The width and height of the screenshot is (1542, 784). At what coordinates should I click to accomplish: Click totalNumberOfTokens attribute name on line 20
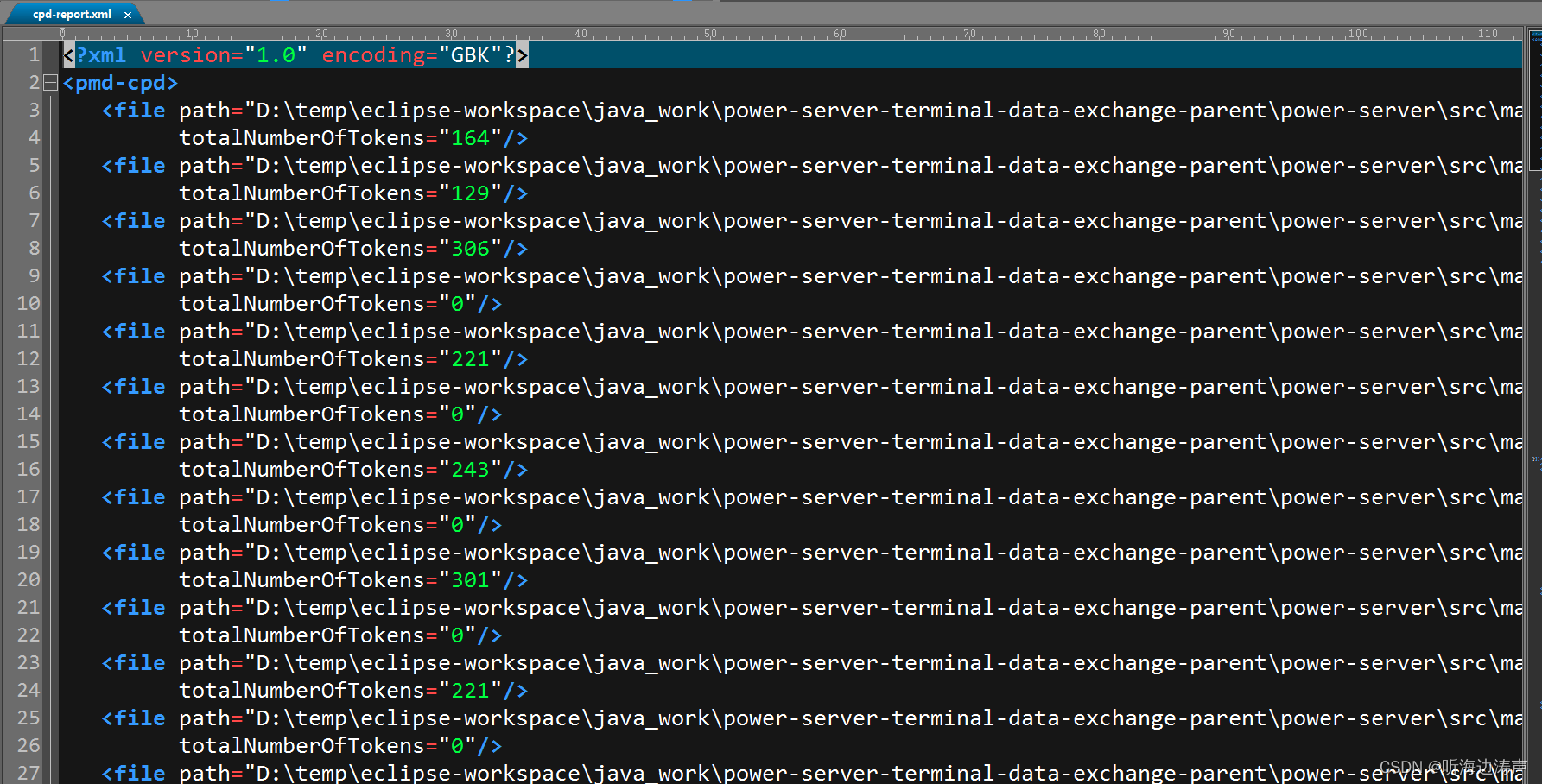pos(302,580)
